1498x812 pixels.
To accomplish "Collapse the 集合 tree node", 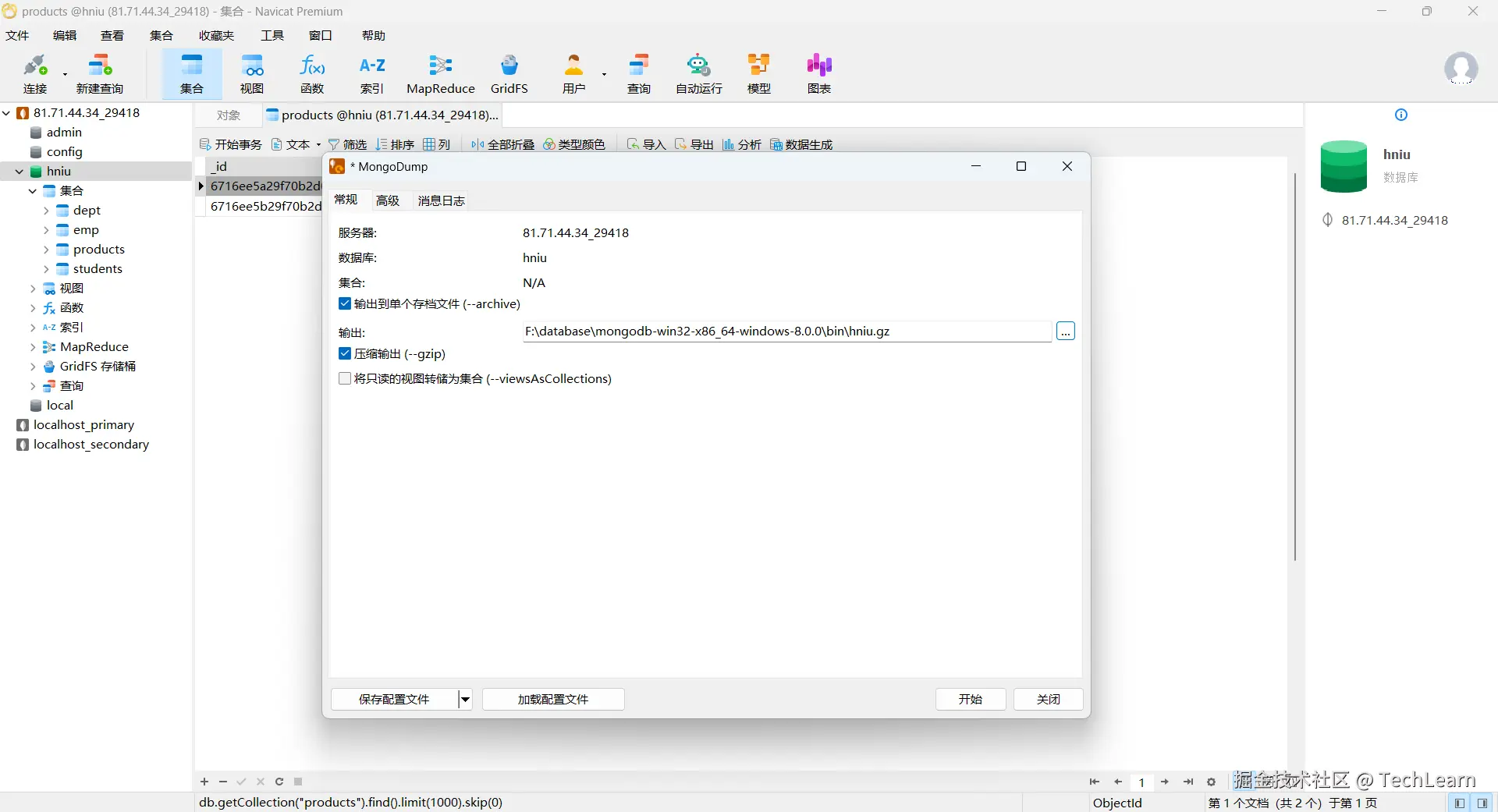I will click(33, 191).
